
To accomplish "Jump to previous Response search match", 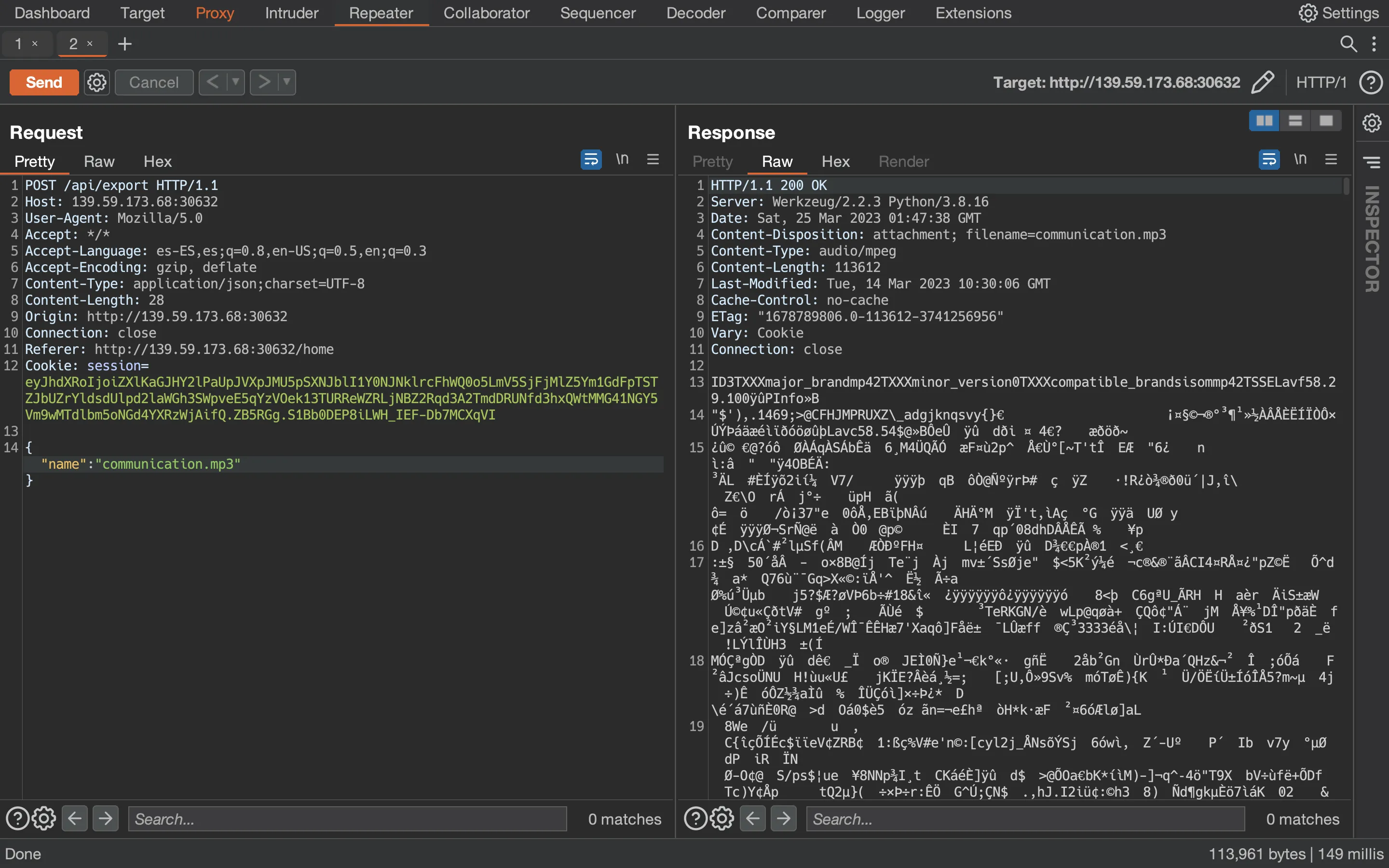I will coord(753,819).
